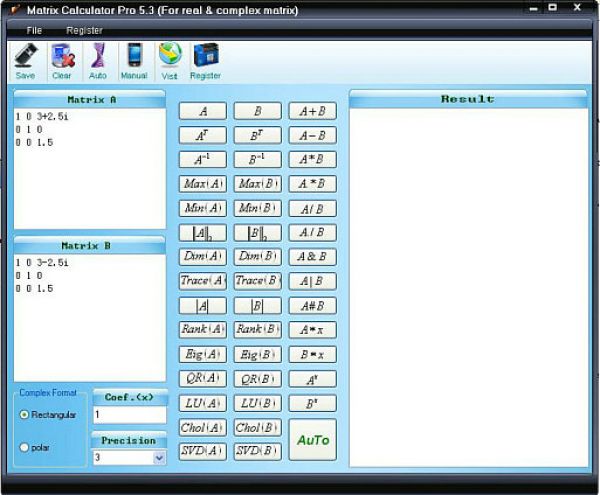Click the QR(A) button
Screen dimensions: 600x495
coord(203,379)
